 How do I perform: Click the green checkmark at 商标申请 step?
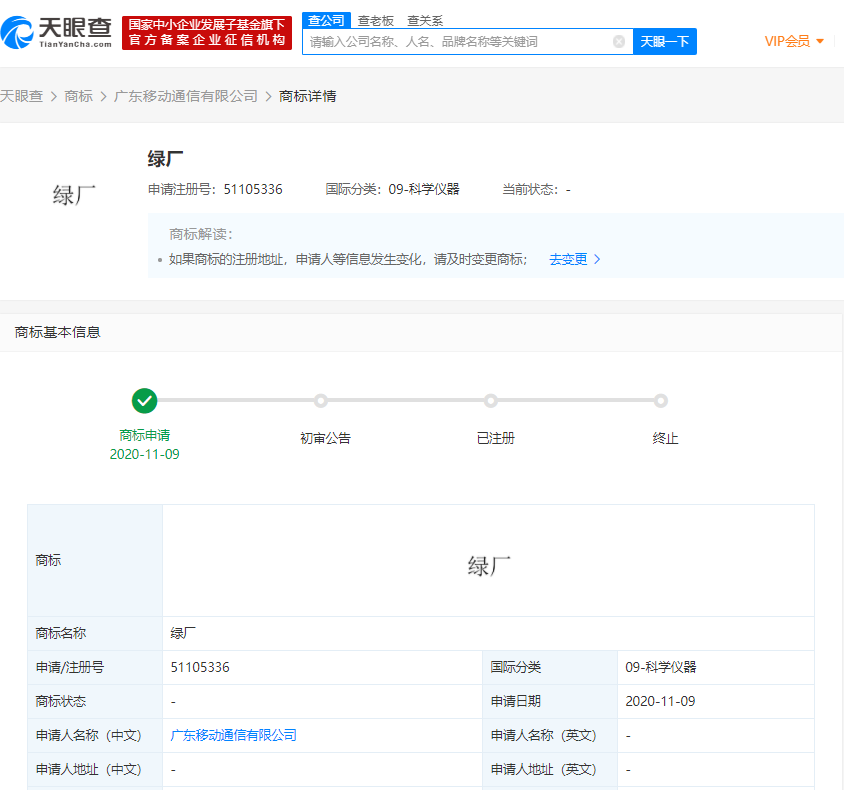[145, 401]
